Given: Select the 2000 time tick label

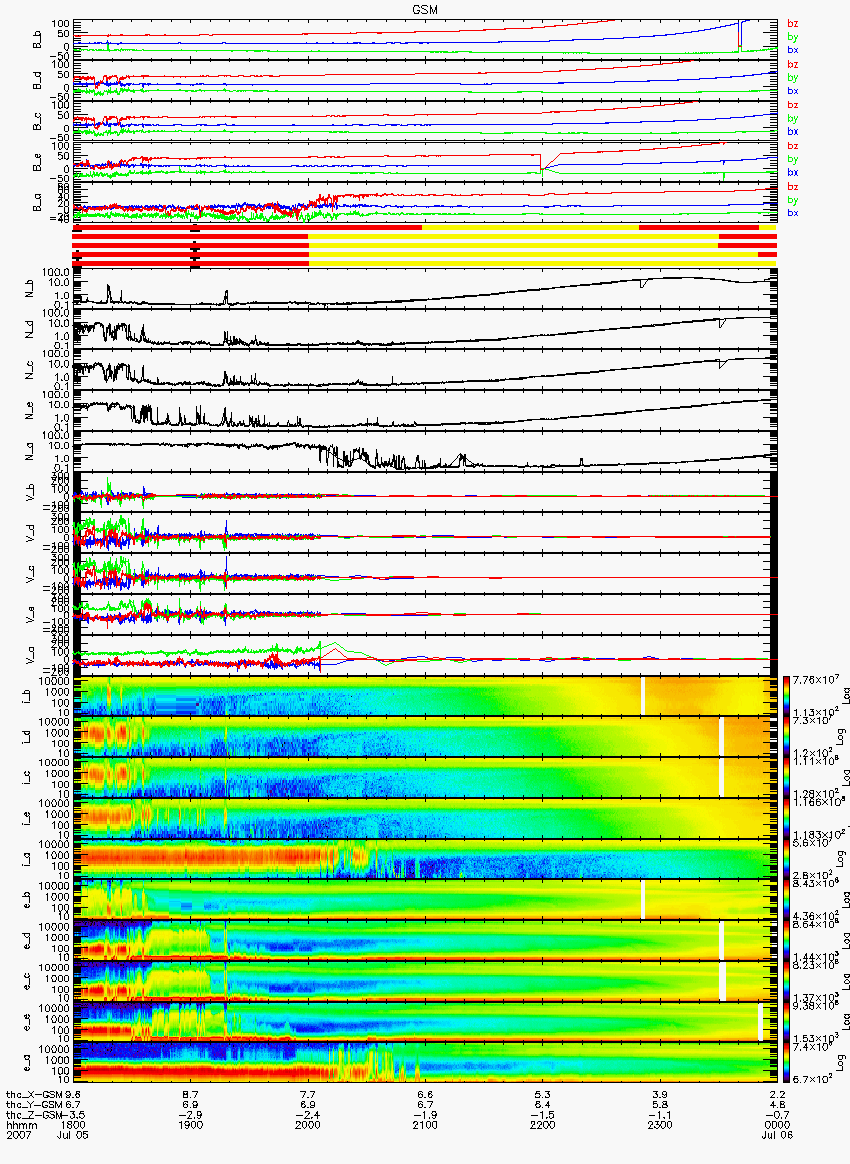Looking at the screenshot, I should click(x=307, y=1125).
